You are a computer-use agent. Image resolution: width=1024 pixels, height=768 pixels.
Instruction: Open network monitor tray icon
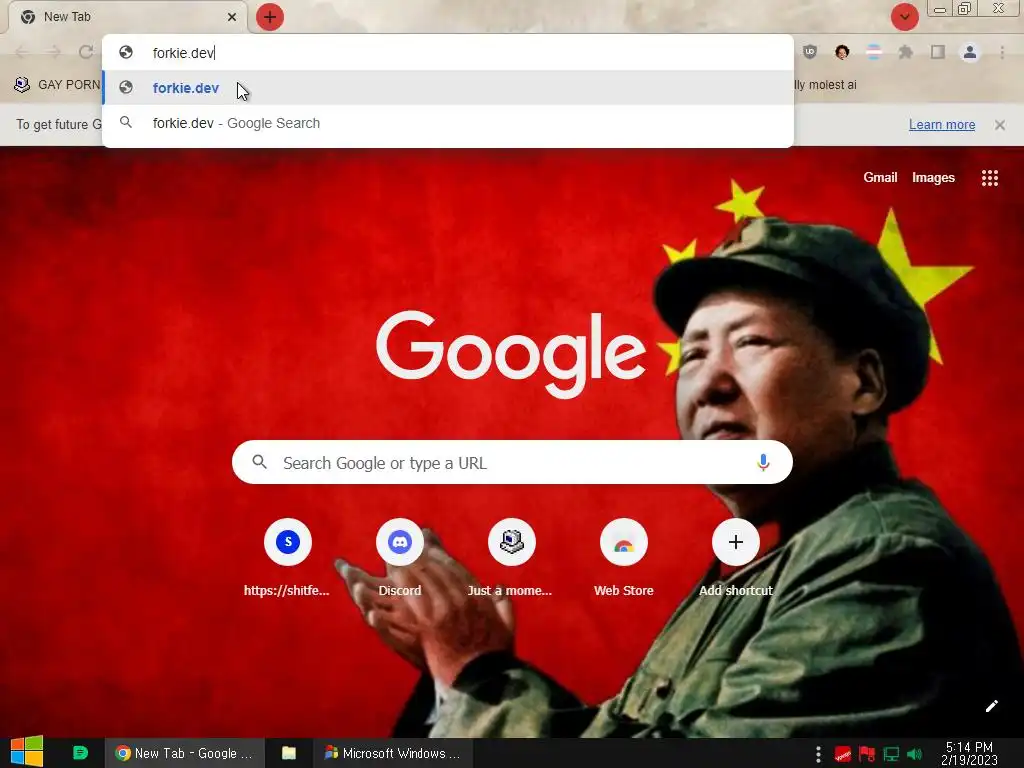[891, 754]
